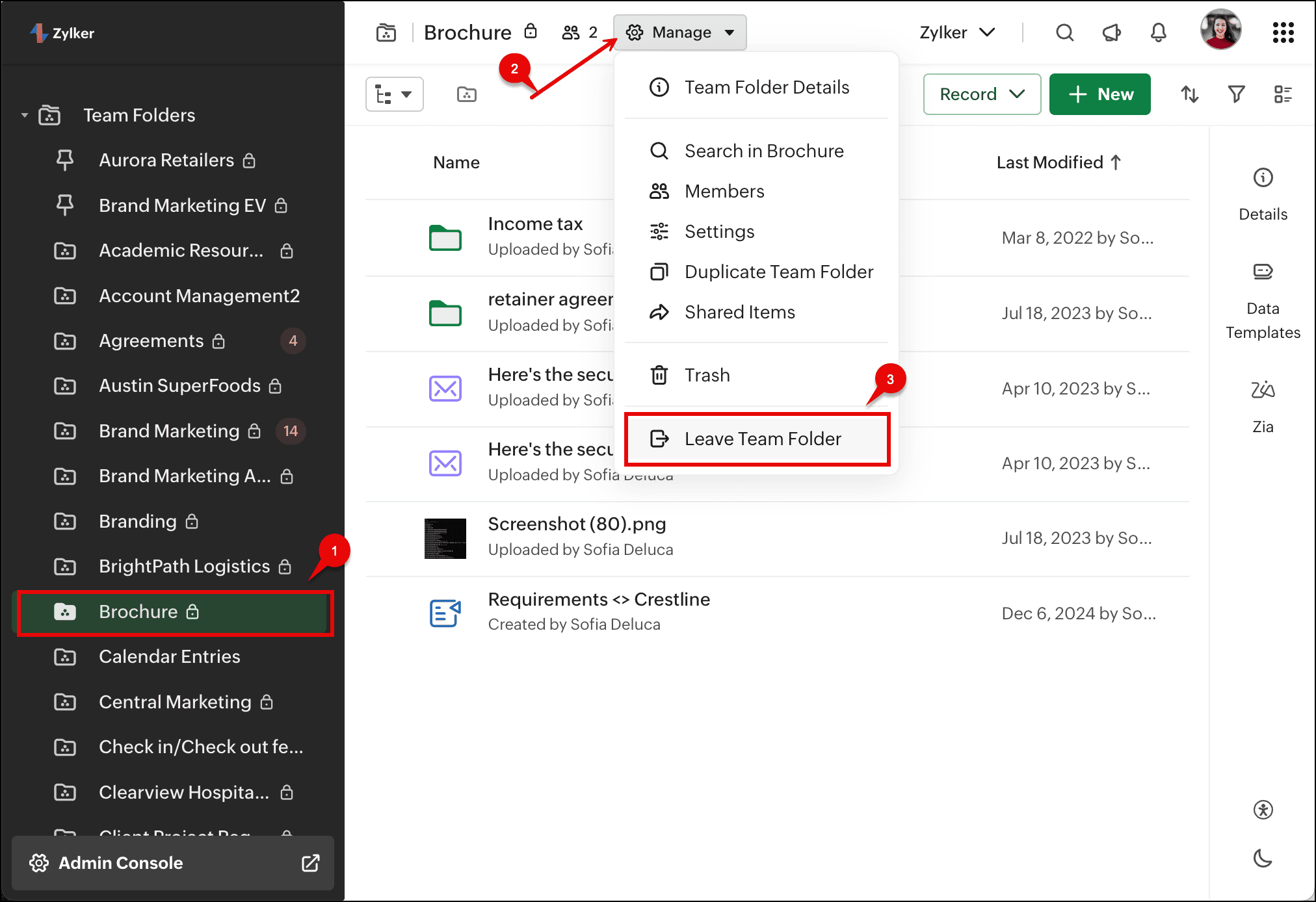1316x902 pixels.
Task: Switch list view layout icon
Action: (x=1283, y=94)
